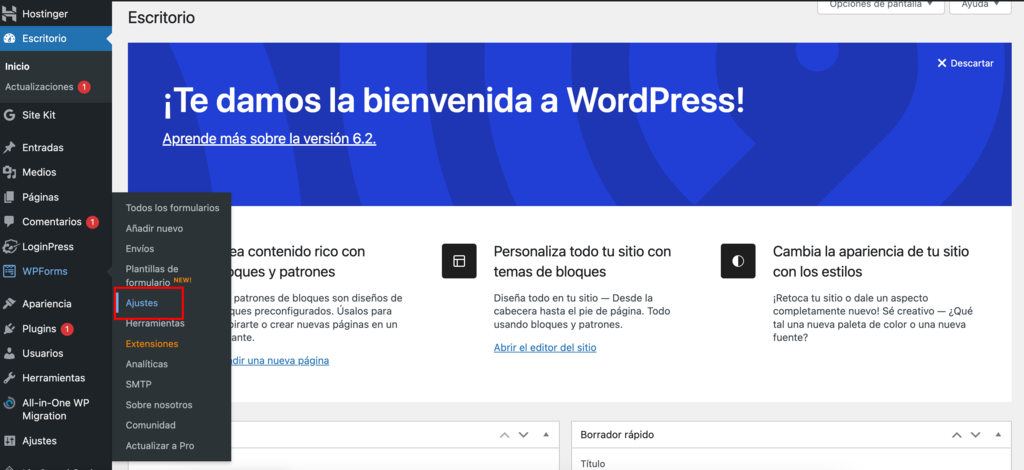This screenshot has width=1024, height=470.
Task: Go to Inicio under Escritorio
Action: (17, 67)
